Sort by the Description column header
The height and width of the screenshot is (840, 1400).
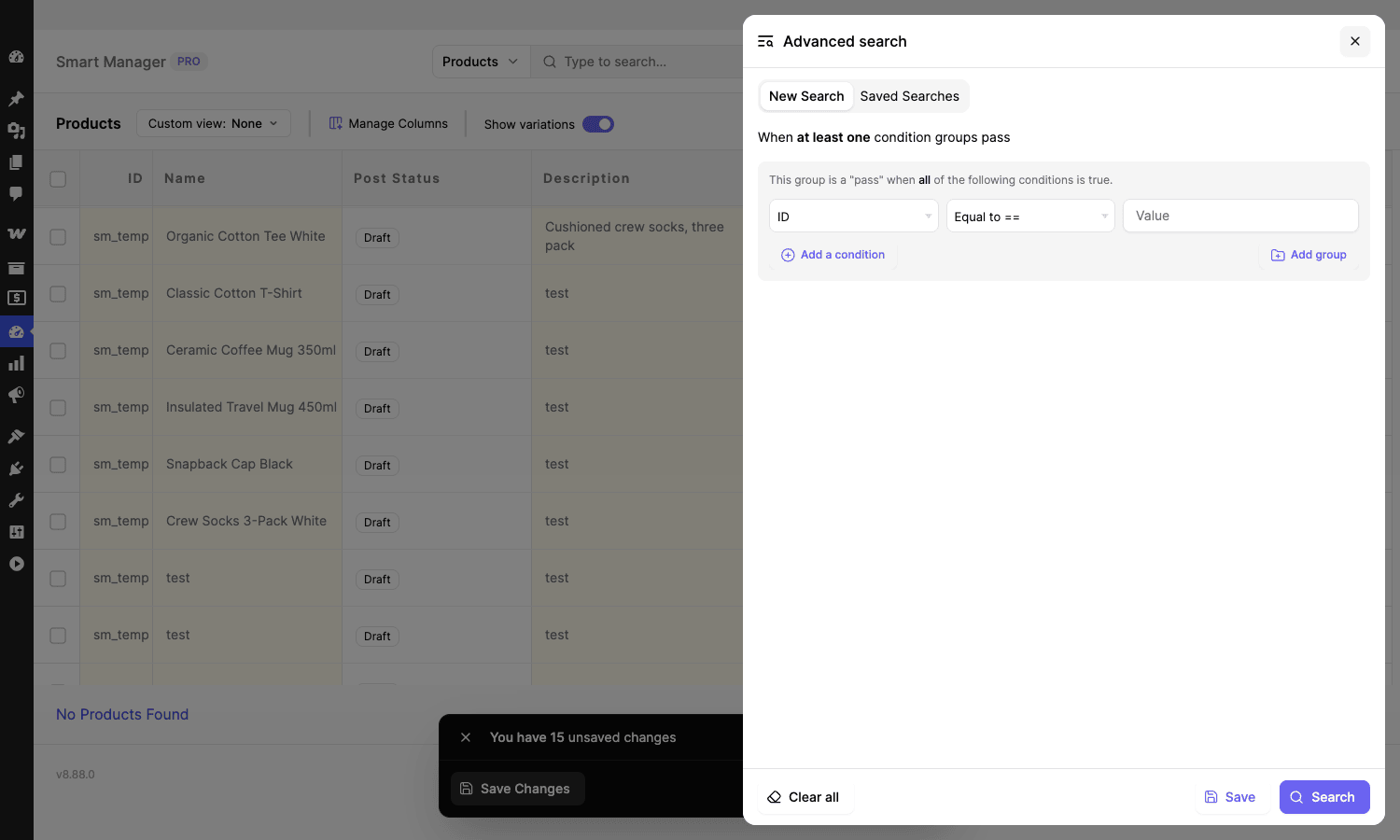586,178
